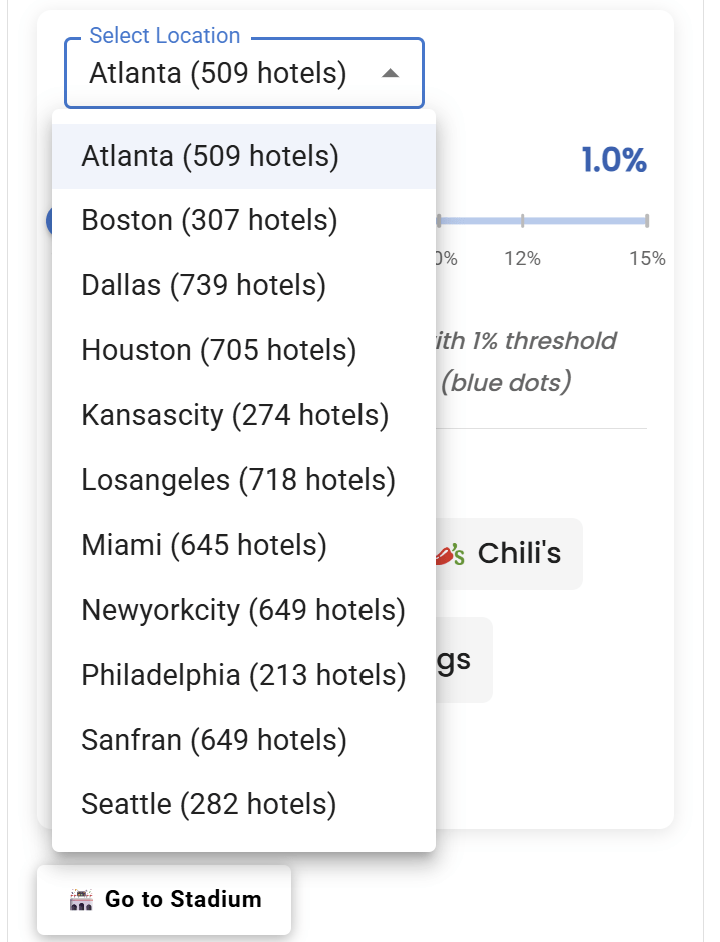Set threshold slider to 12% mark
The width and height of the screenshot is (720, 942).
coord(522,220)
